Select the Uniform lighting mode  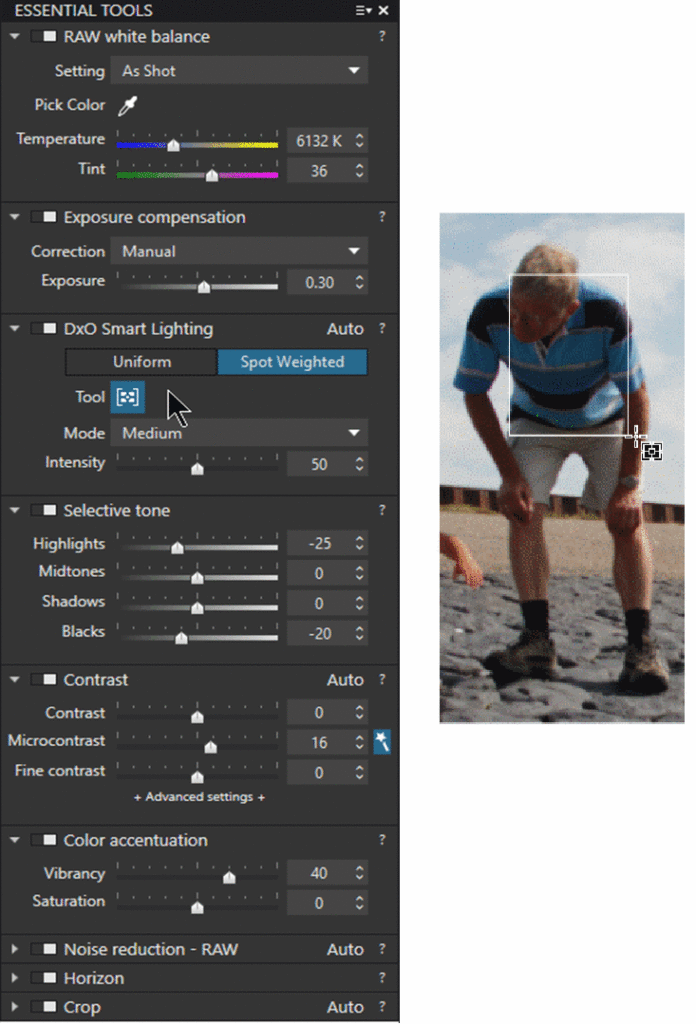pos(141,362)
